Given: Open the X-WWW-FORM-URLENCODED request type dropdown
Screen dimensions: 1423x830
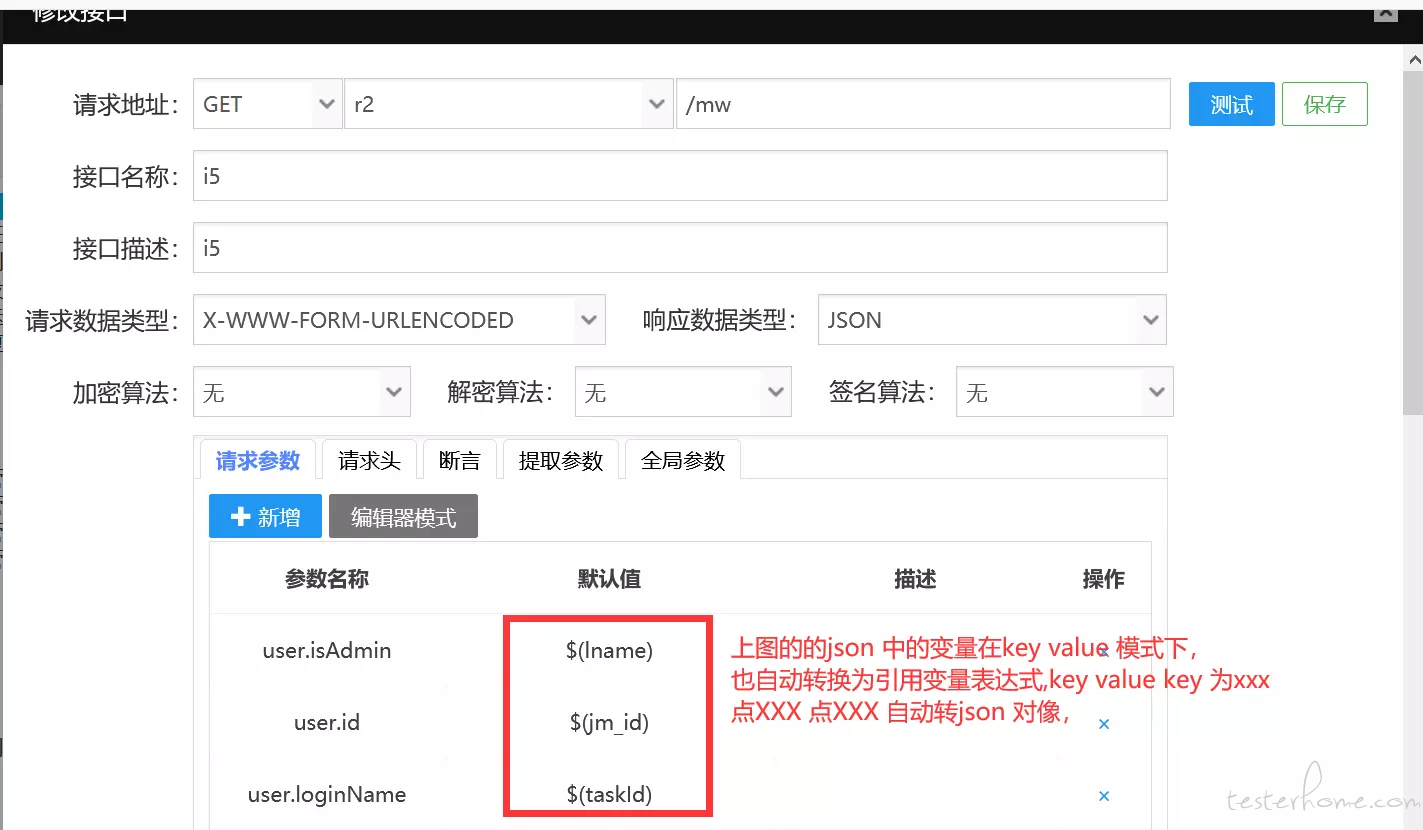Looking at the screenshot, I should (399, 320).
